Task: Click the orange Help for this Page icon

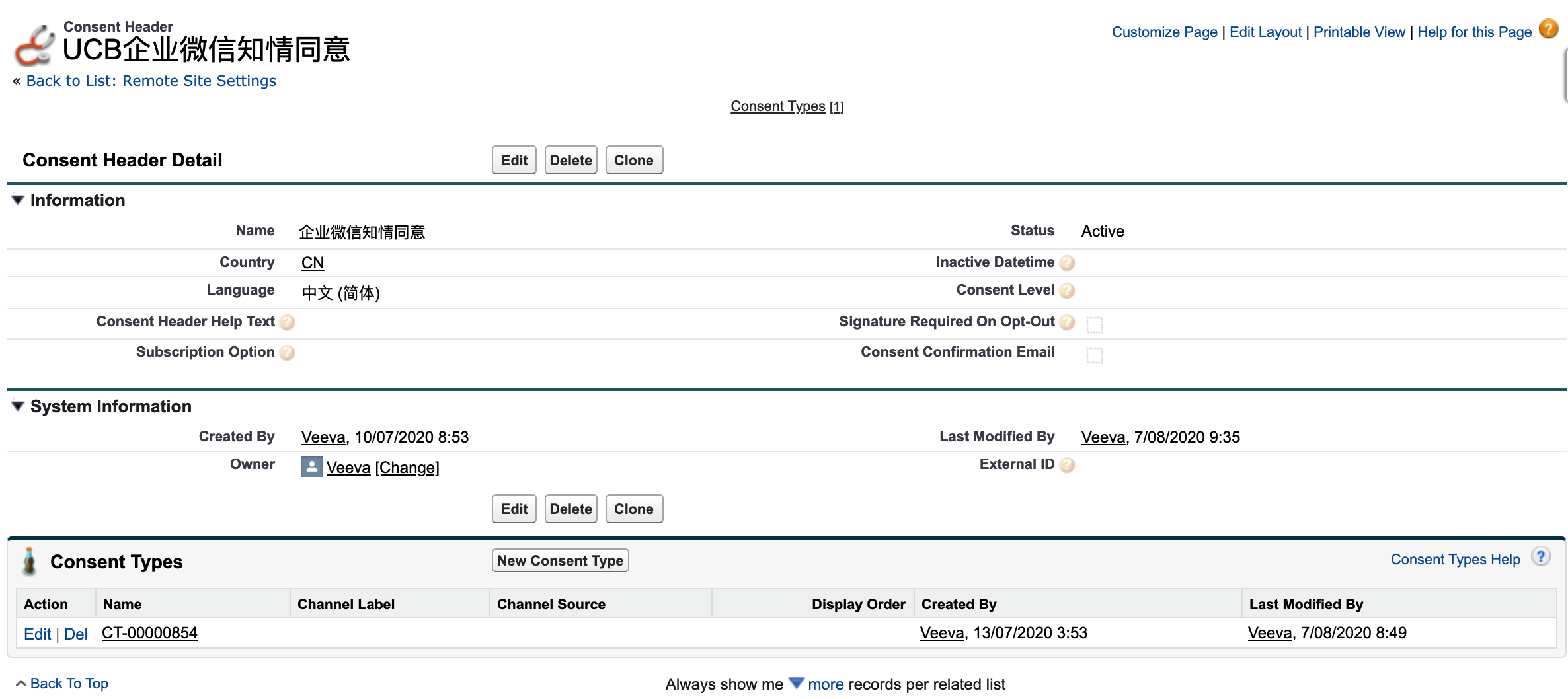Action: tap(1548, 30)
